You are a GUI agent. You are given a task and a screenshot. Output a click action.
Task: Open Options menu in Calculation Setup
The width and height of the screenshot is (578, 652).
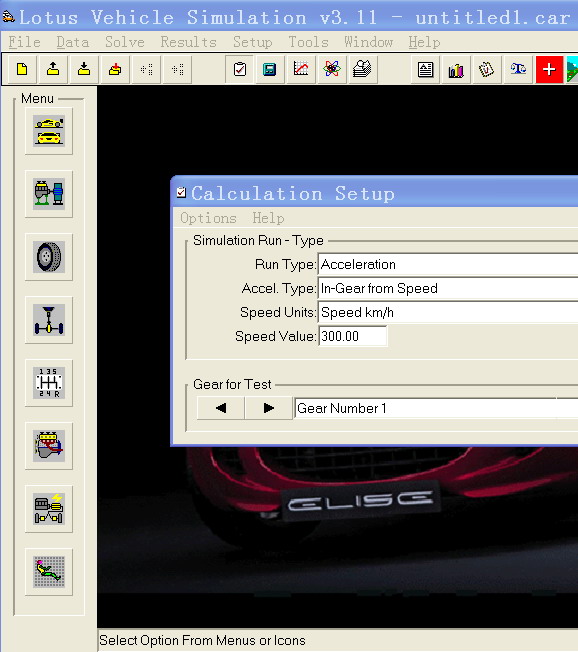(x=208, y=218)
